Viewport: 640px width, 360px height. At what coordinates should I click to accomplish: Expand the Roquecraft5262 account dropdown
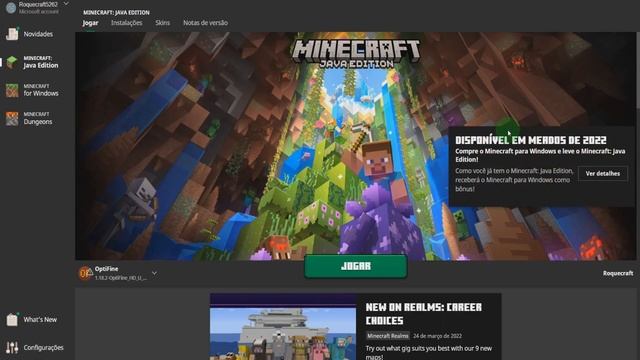click(x=66, y=4)
